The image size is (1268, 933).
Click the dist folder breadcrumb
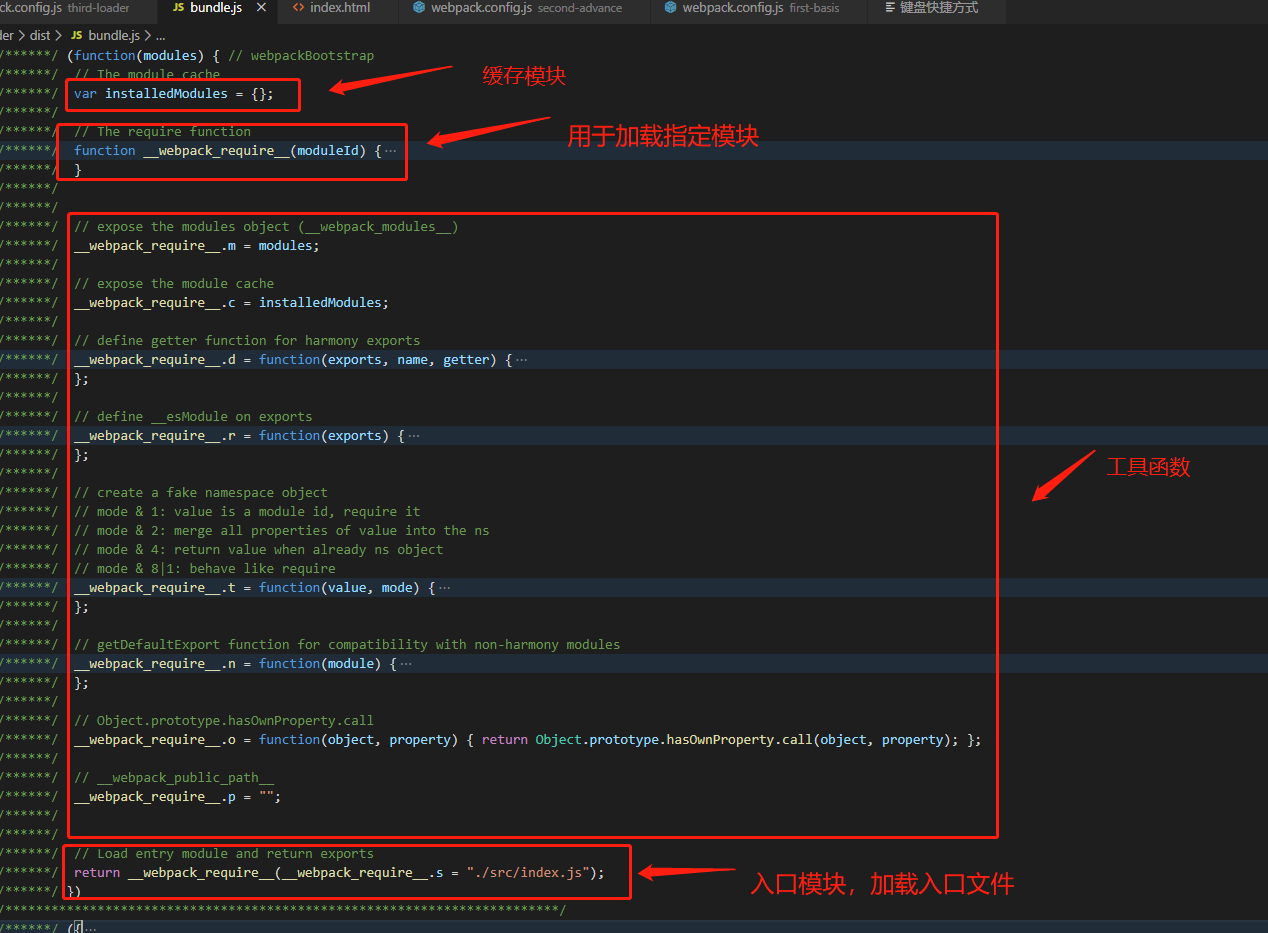coord(39,36)
